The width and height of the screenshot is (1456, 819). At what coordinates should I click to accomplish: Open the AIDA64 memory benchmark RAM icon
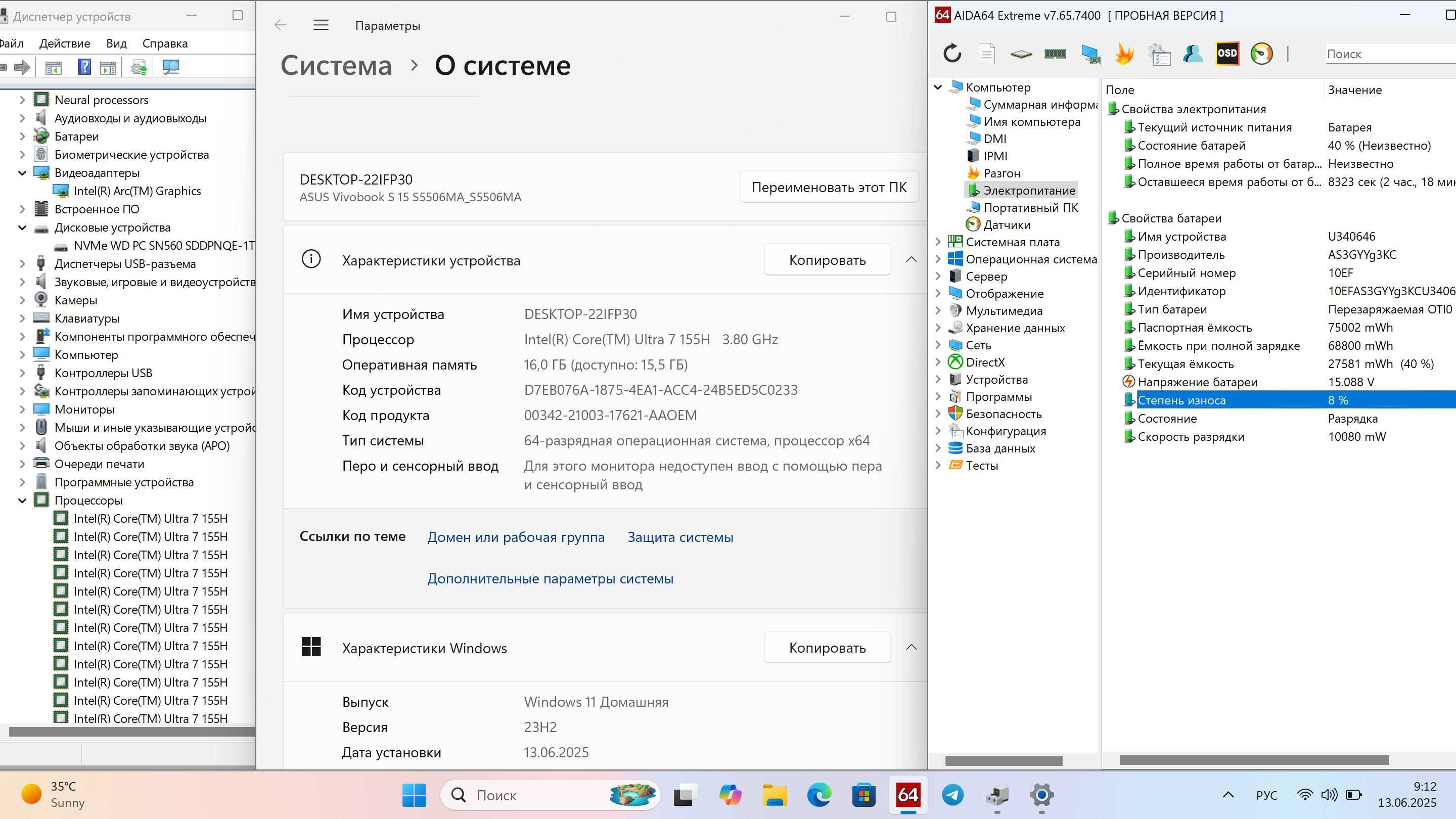1055,54
